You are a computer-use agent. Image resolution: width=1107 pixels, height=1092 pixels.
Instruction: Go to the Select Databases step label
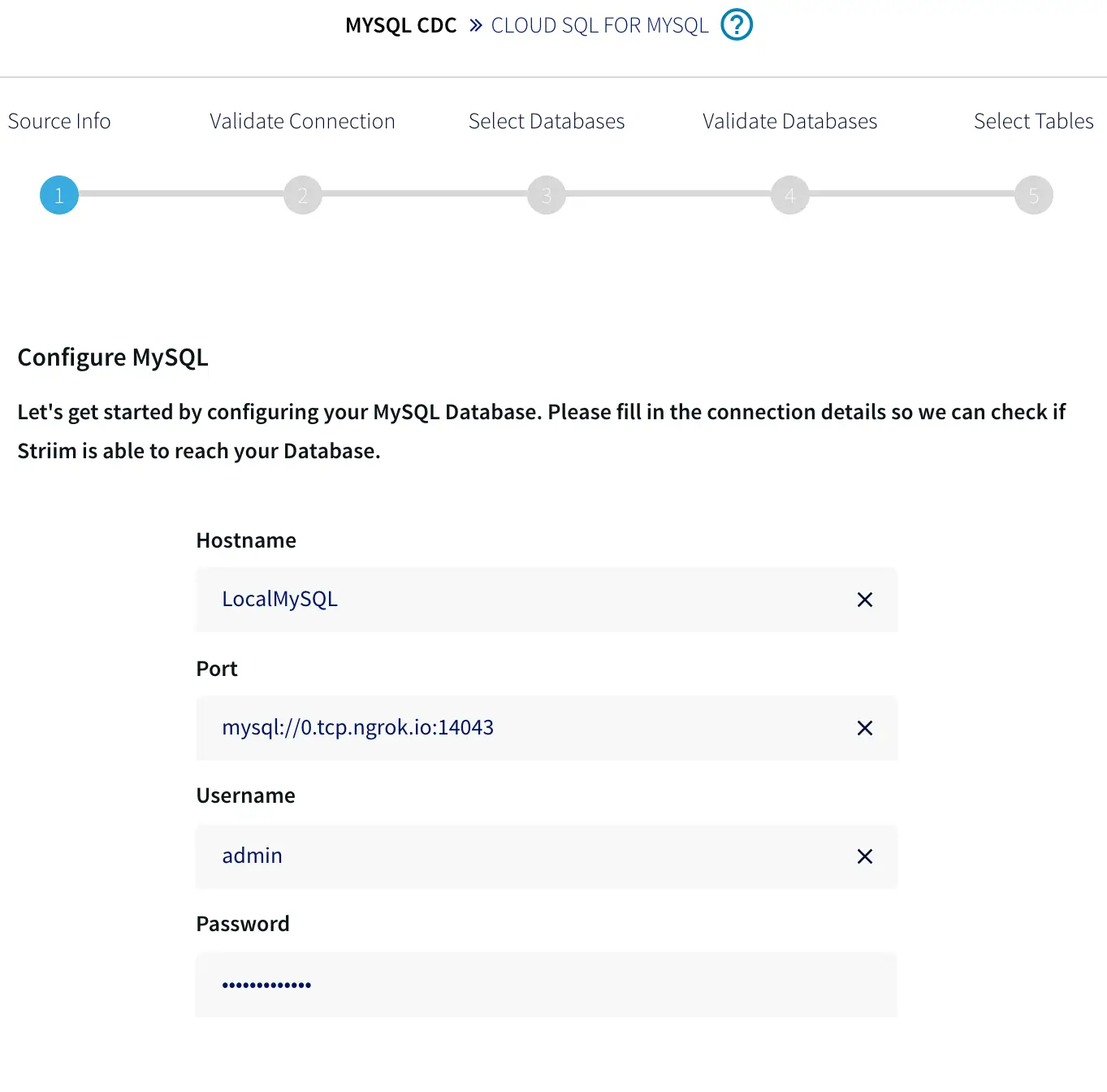coord(547,121)
